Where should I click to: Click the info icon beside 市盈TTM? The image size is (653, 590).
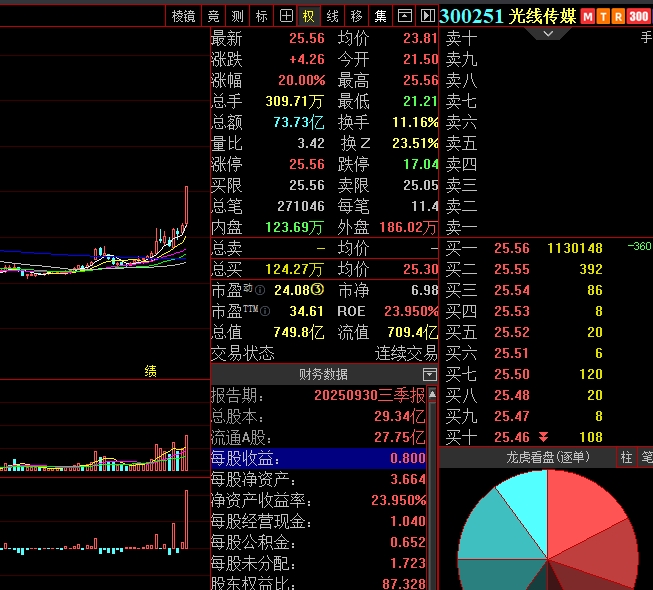[x=265, y=311]
